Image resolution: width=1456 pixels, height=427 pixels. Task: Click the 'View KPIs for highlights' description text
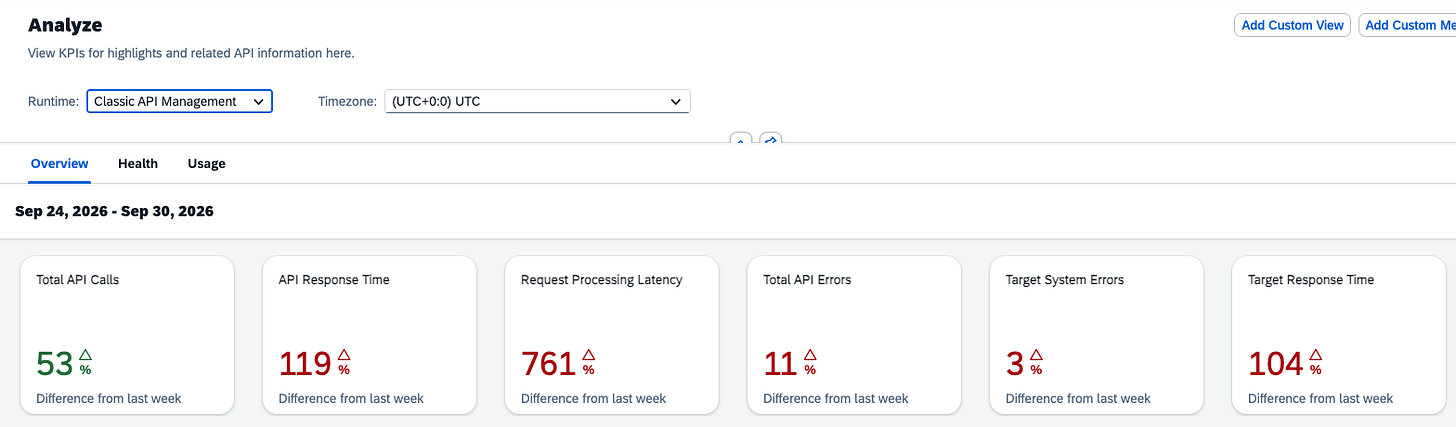(x=191, y=53)
